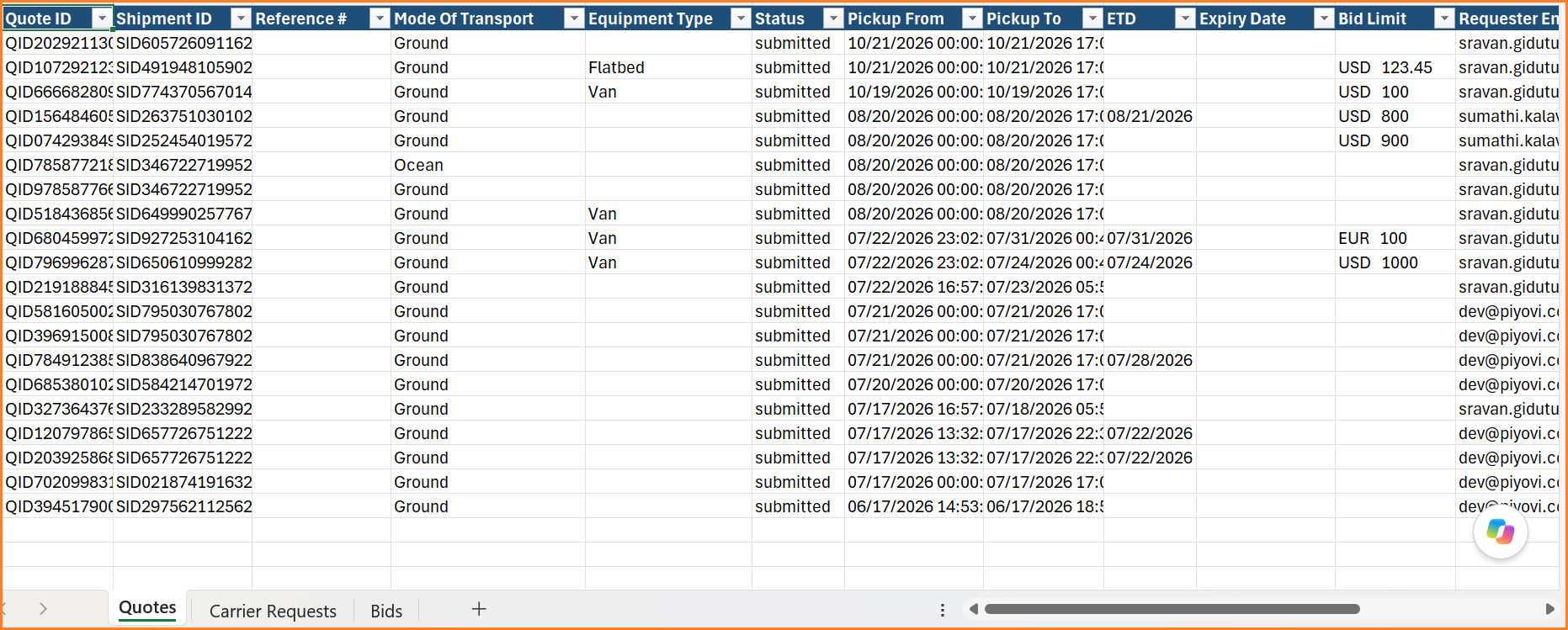
Task: Open the Shipment ID filter dropdown
Action: pos(241,19)
